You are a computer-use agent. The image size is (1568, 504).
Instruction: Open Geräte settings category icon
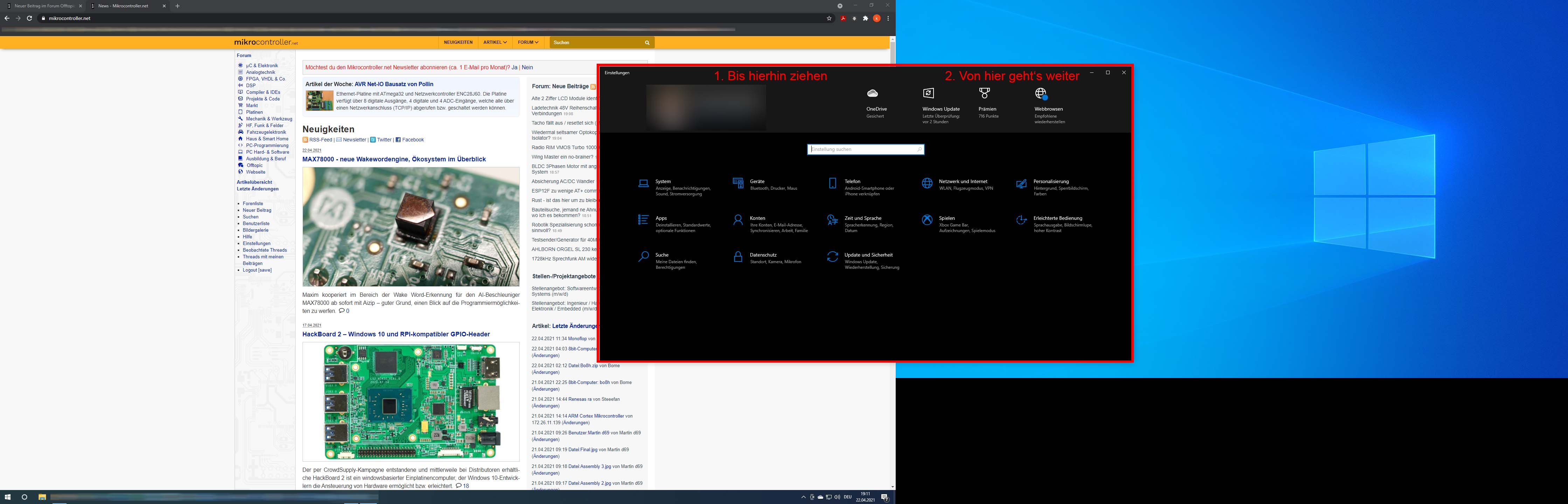point(738,183)
